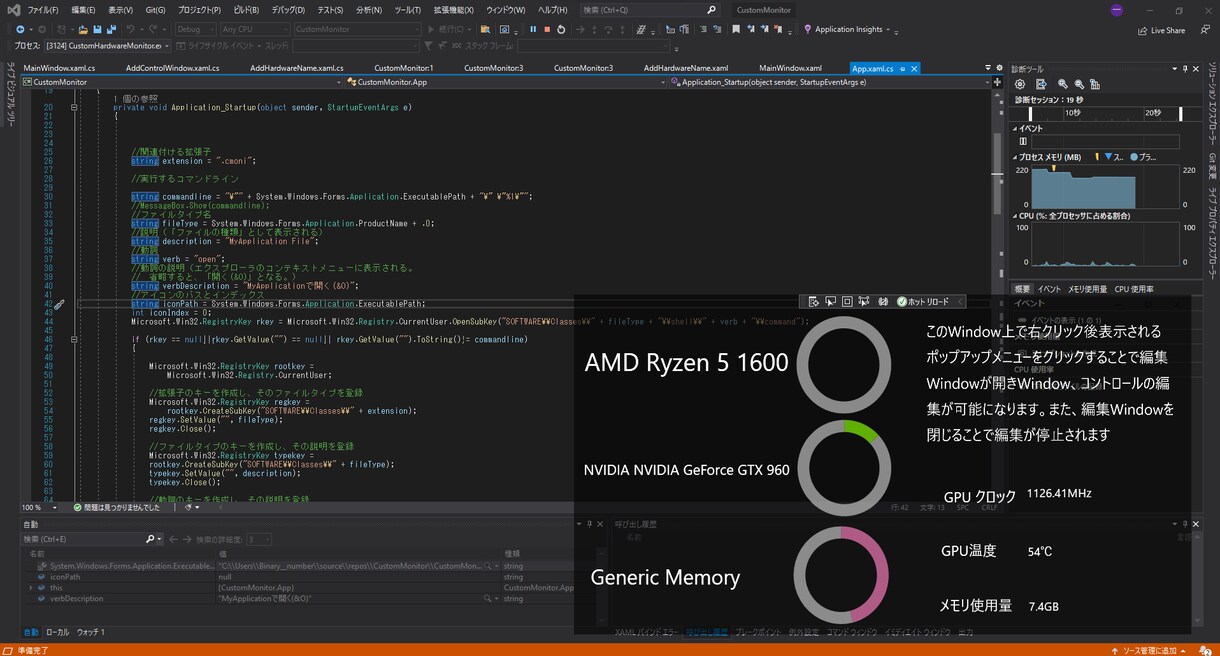Toggle auto-hide pin on Diagnostic Tools panel
Screen dimensions: 1220x656
coord(1186,68)
